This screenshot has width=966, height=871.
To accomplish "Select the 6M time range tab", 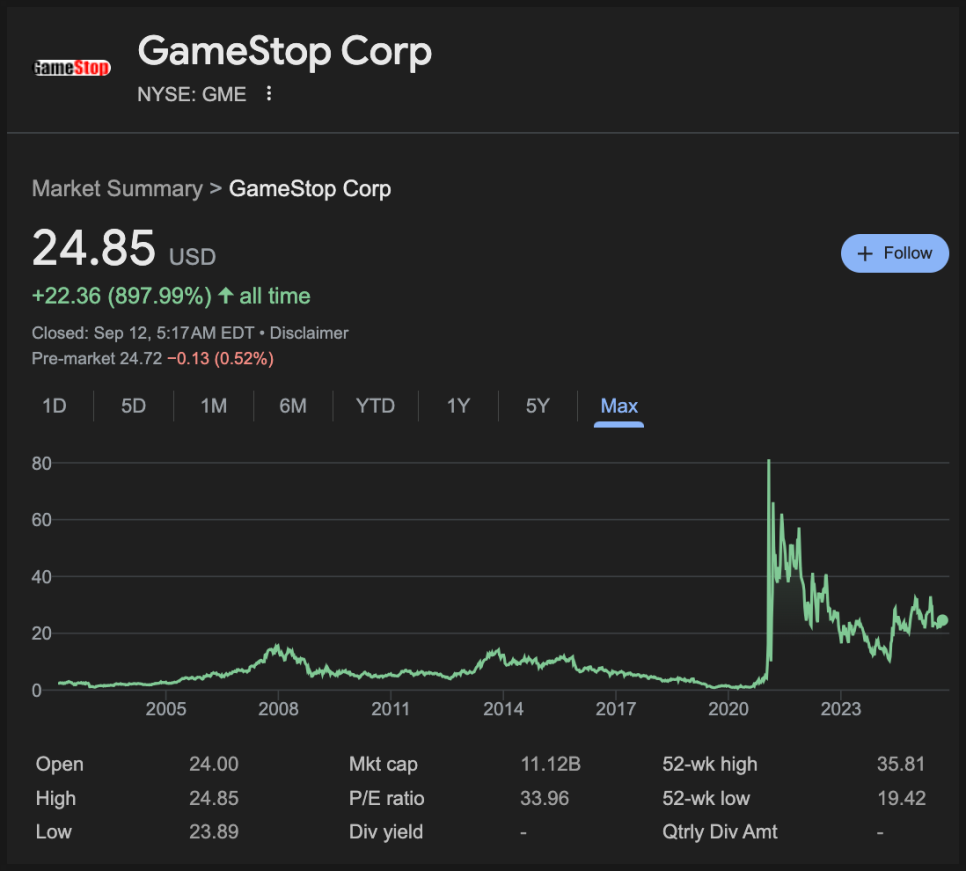I will (293, 406).
